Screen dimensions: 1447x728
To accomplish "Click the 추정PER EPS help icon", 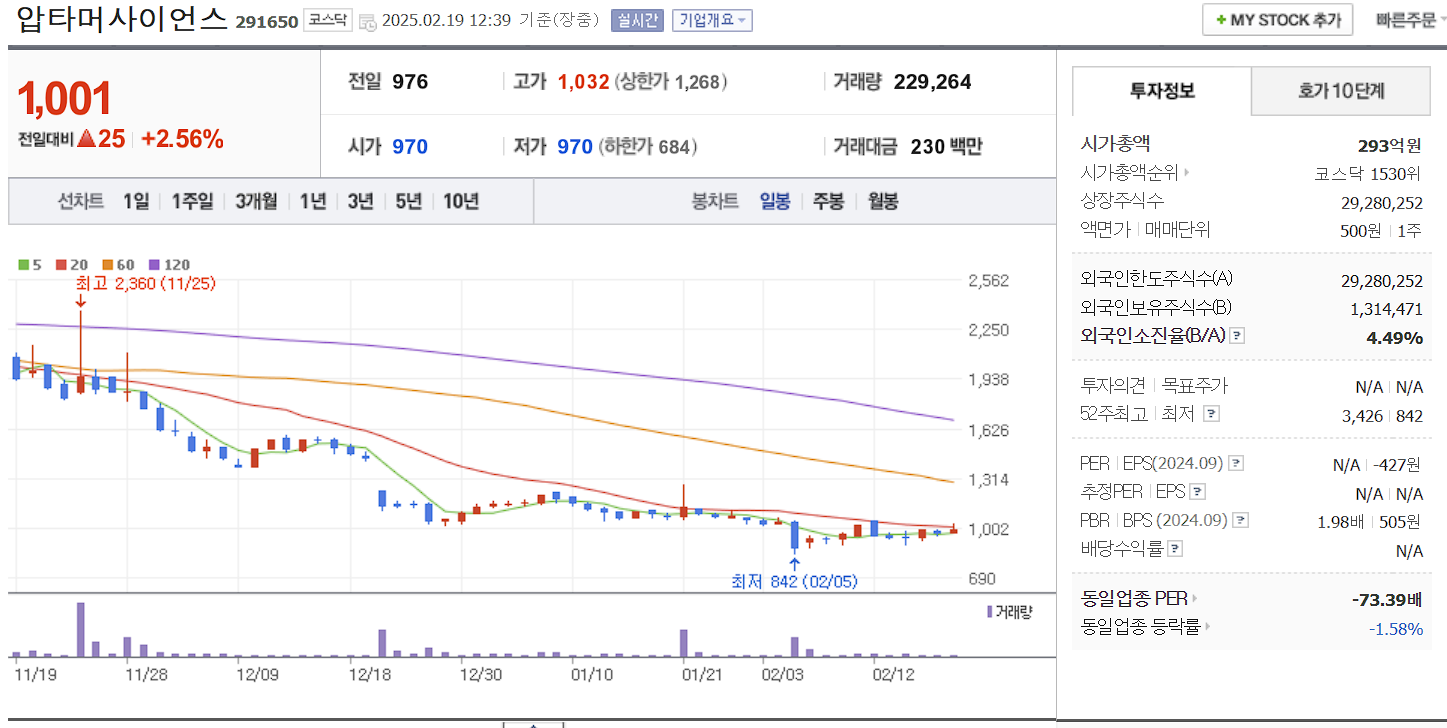I will [1199, 491].
